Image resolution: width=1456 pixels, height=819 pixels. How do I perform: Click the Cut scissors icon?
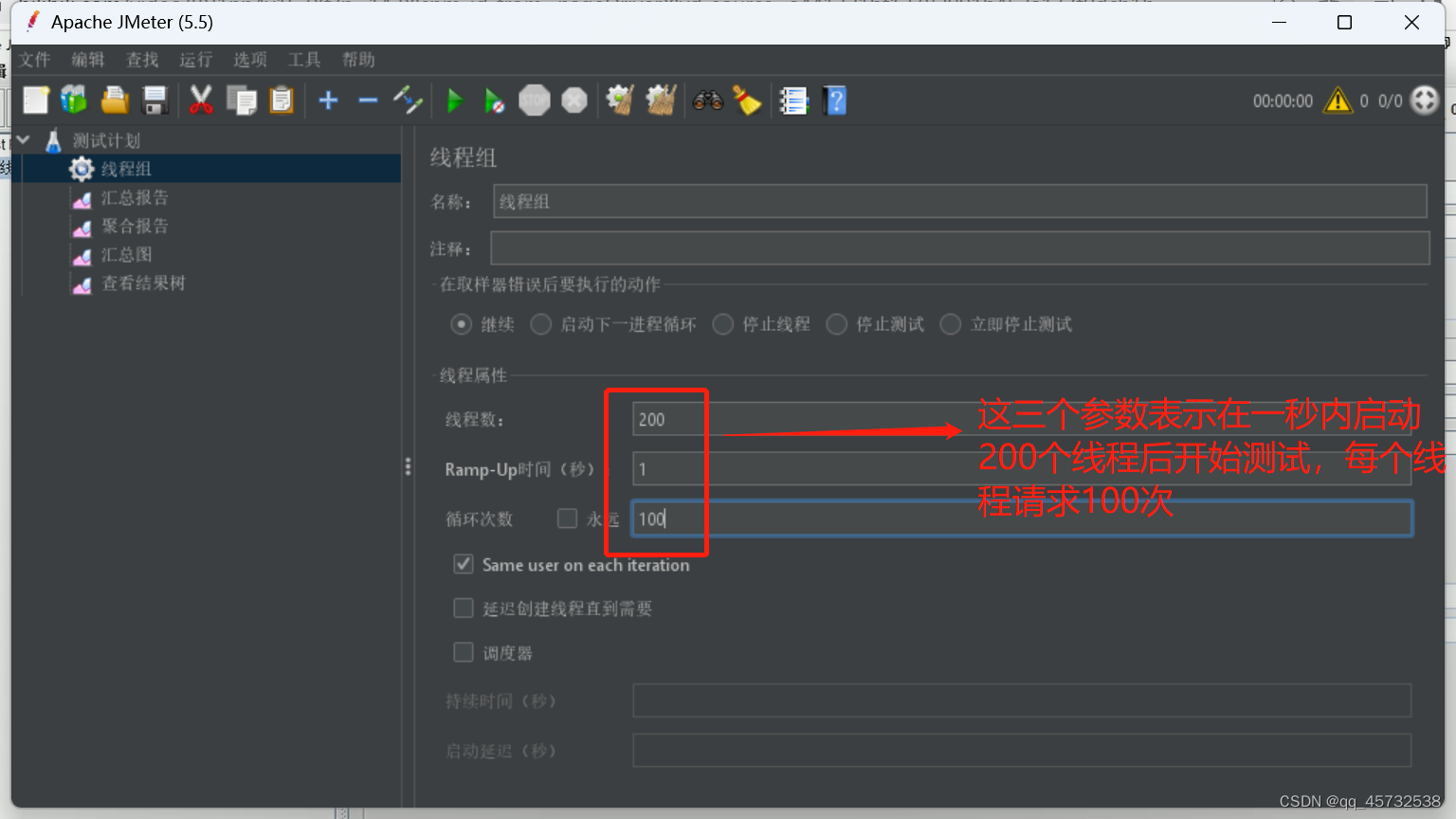201,100
